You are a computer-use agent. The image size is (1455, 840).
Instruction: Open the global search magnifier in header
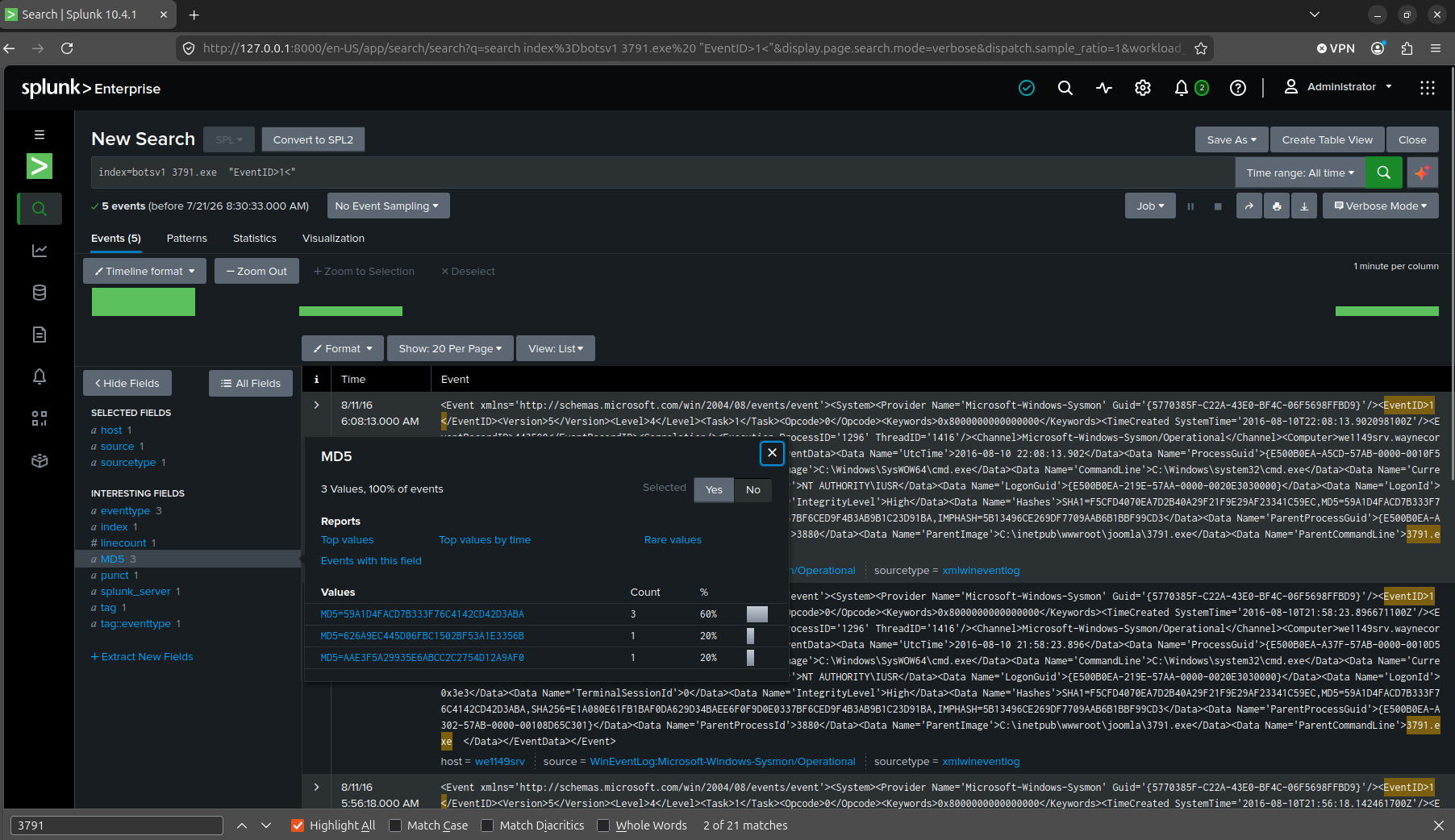pyautogui.click(x=1065, y=88)
